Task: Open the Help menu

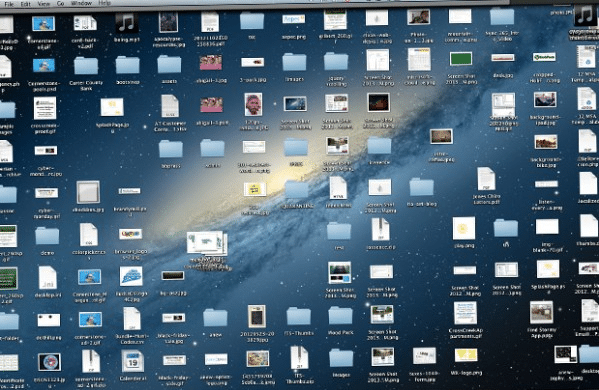Action: [x=104, y=3]
